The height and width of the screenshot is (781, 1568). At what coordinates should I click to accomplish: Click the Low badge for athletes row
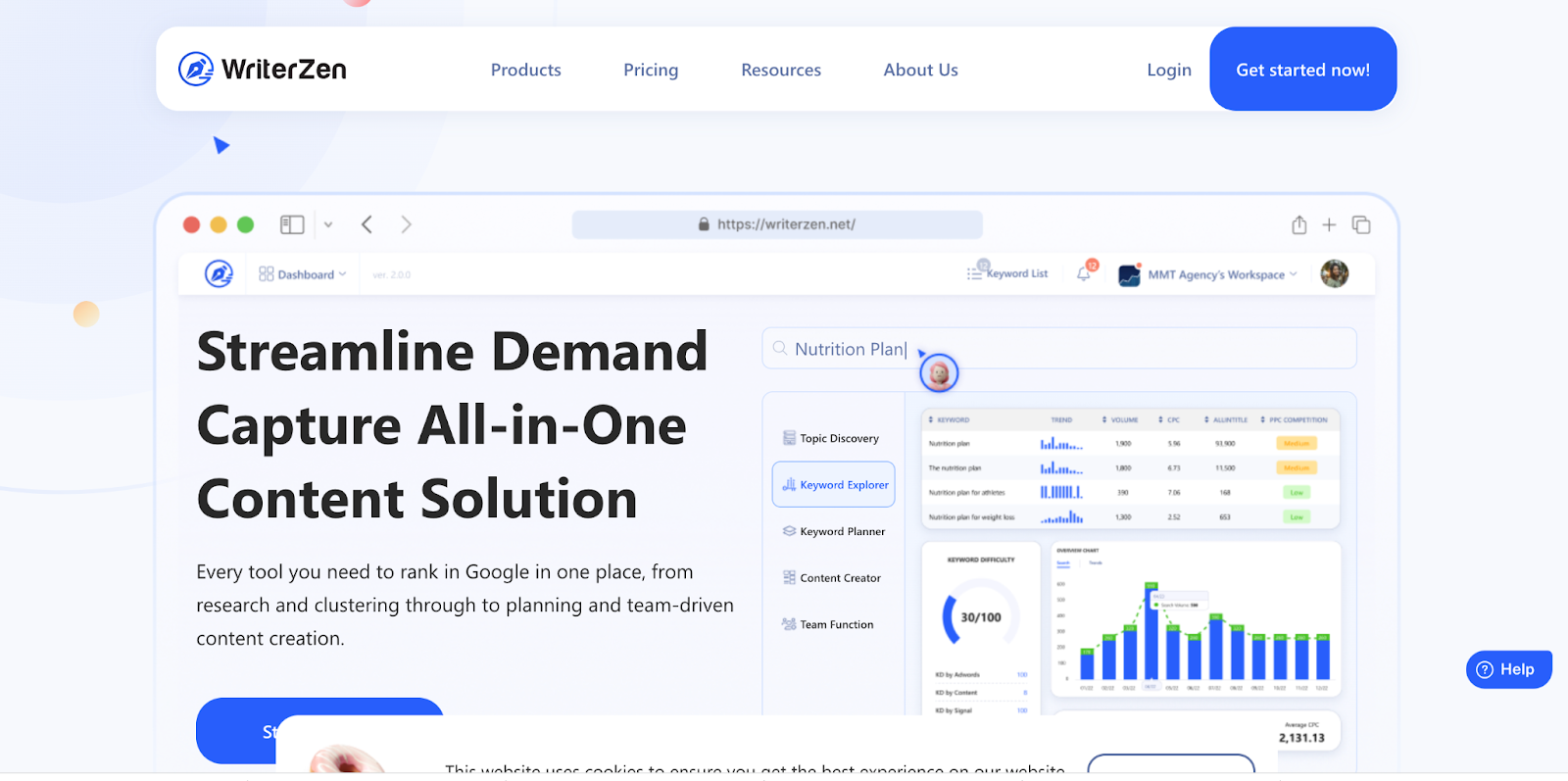click(1297, 493)
